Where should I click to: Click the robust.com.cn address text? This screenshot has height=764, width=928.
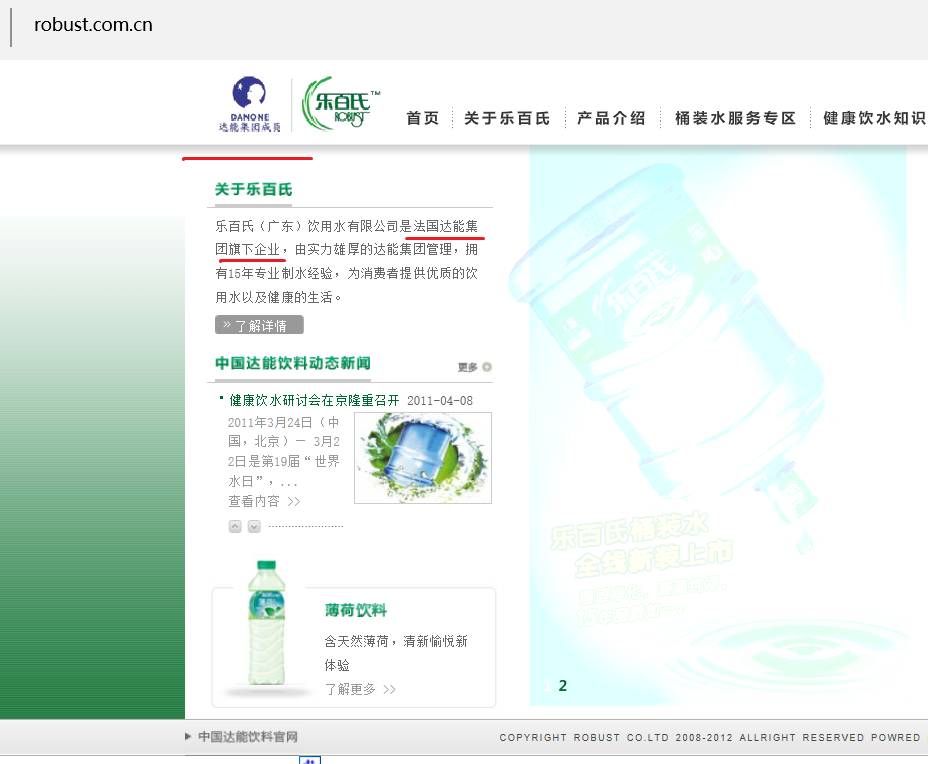click(x=93, y=24)
